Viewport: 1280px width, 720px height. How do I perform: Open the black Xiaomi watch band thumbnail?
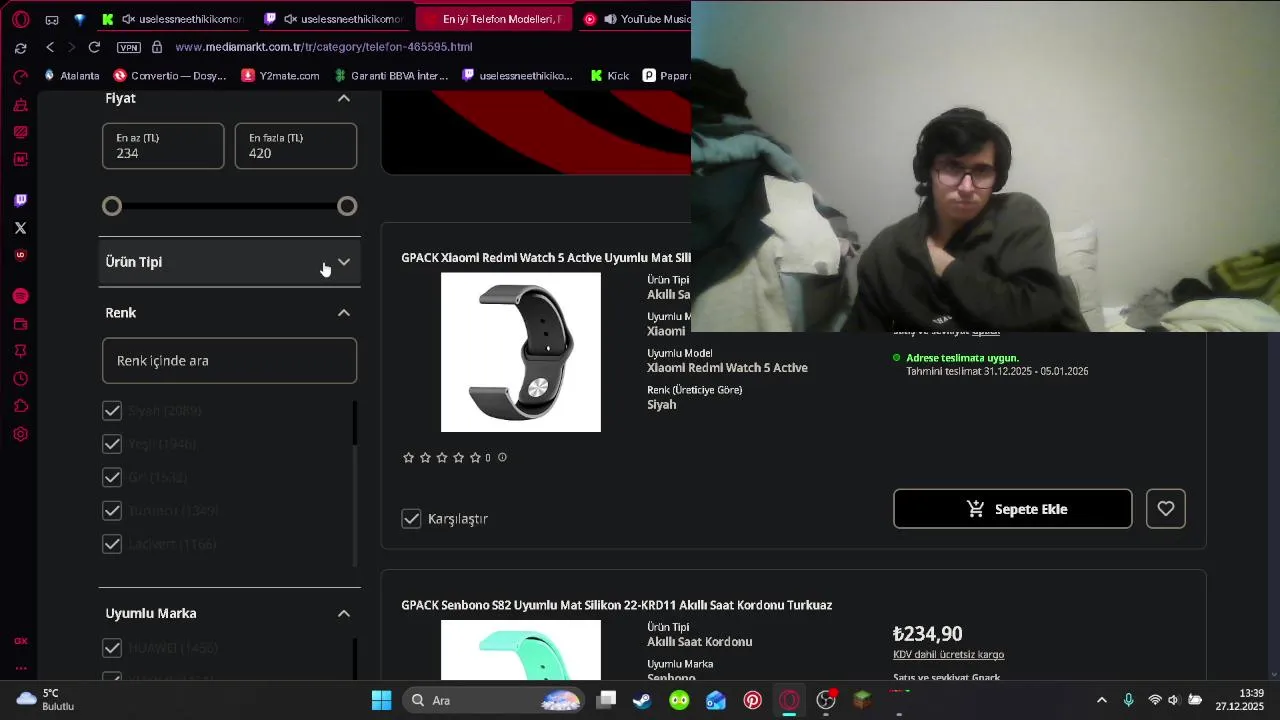coord(521,352)
